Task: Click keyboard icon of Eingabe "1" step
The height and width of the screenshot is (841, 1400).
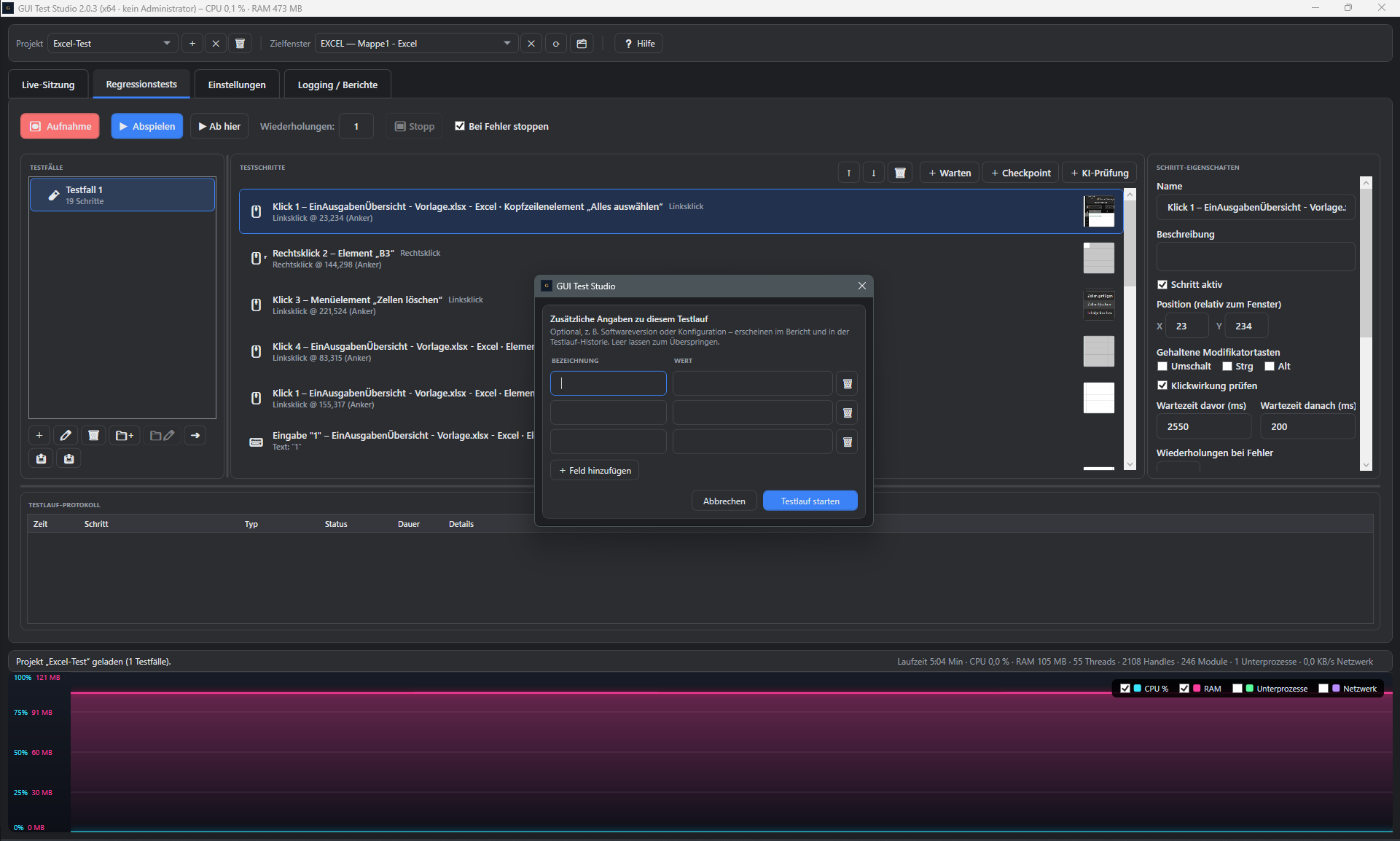Action: coord(257,442)
